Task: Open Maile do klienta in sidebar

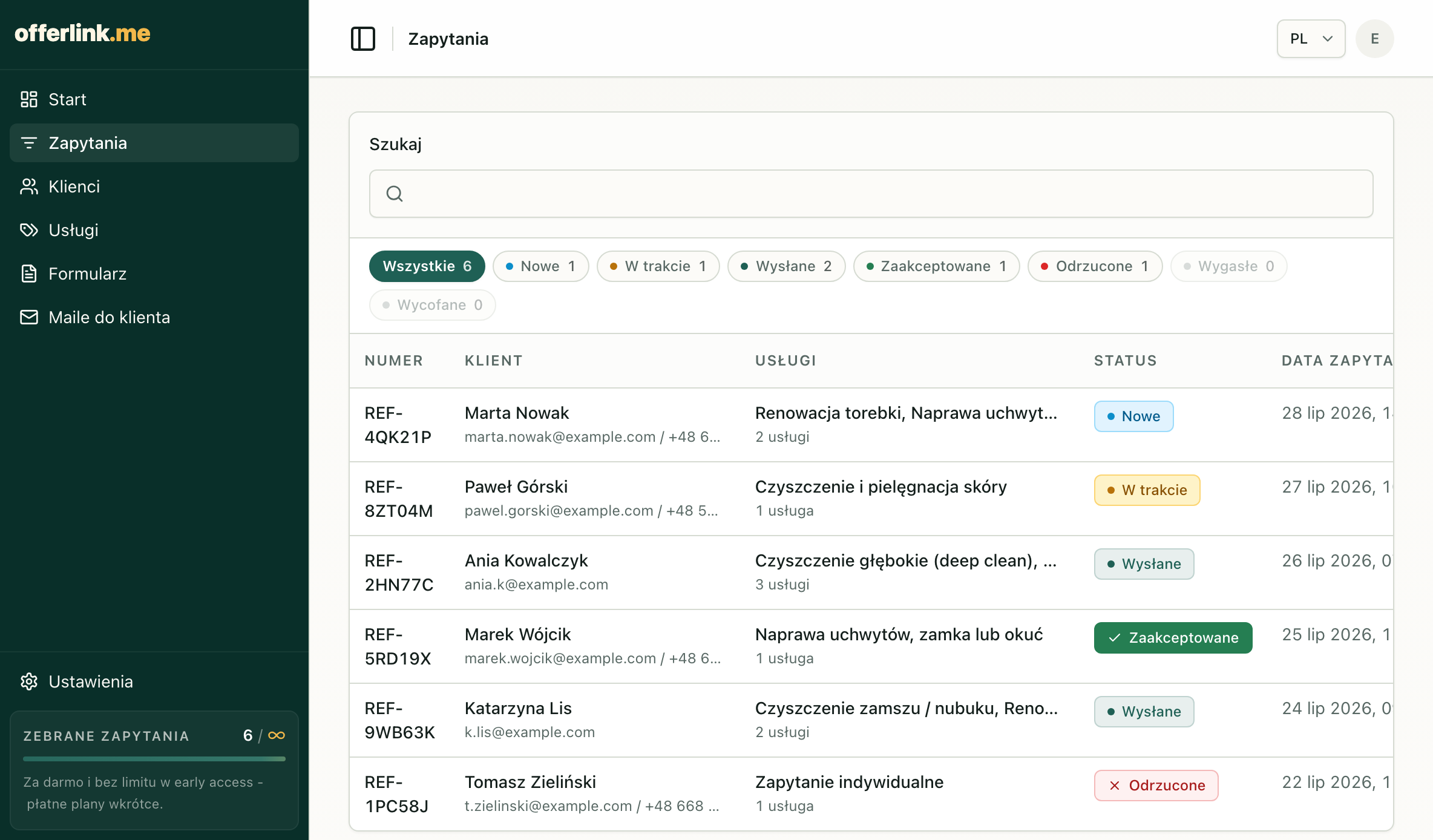Action: click(154, 317)
